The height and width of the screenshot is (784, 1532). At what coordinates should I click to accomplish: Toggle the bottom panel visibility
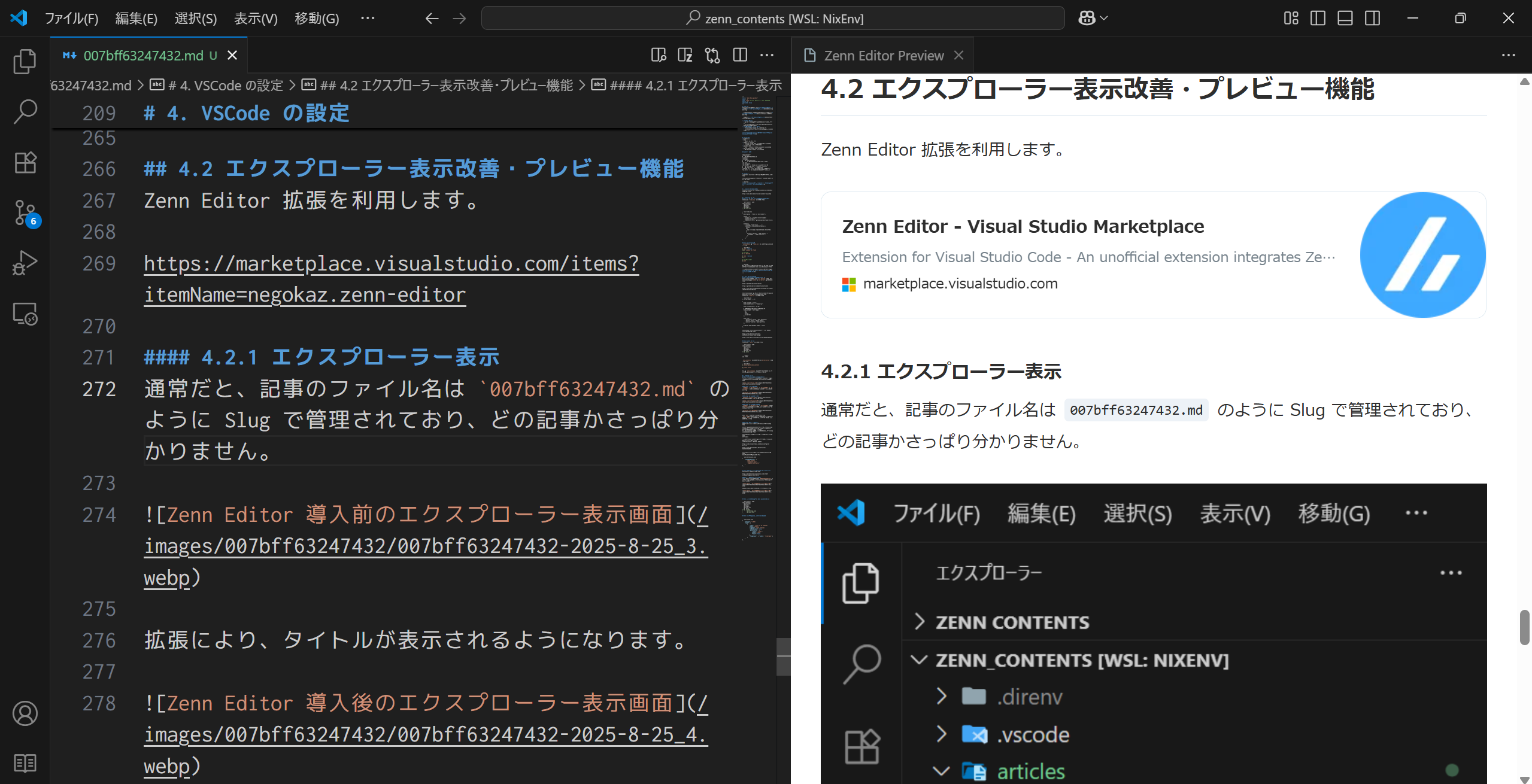(1345, 19)
